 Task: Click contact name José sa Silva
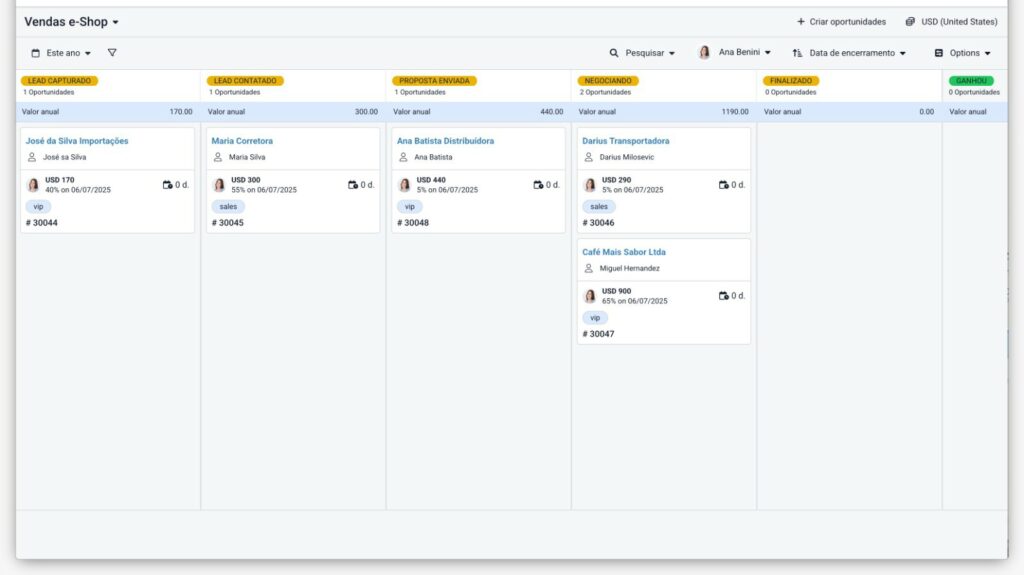[x=65, y=157]
